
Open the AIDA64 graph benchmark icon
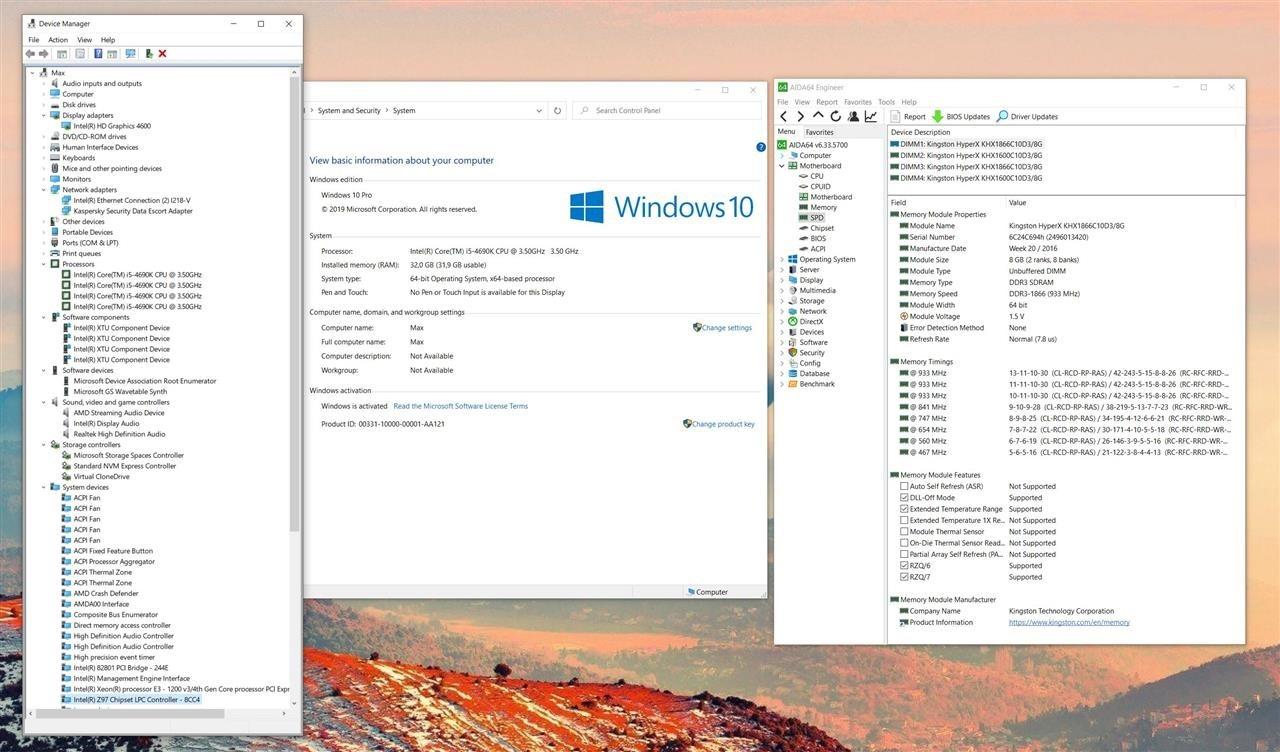pos(870,116)
